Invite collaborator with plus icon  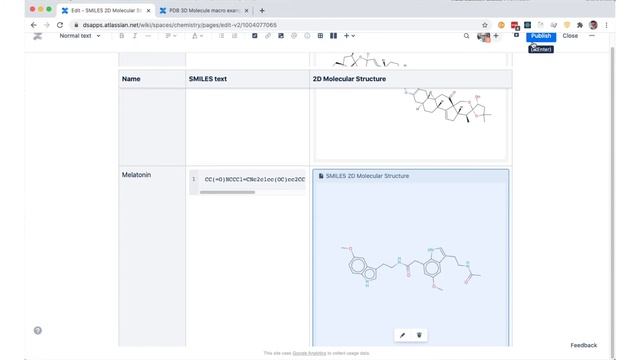pos(496,36)
